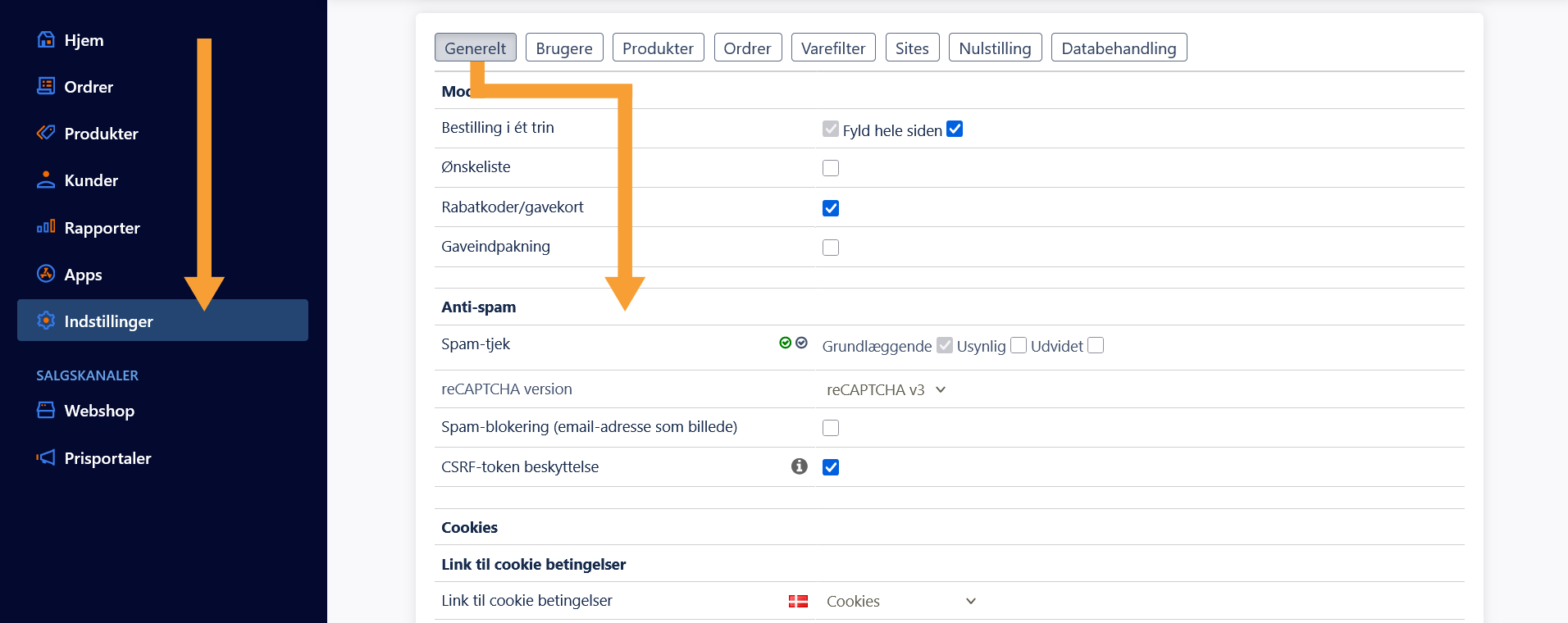Click the Produkter tag icon
The image size is (1568, 623).
(x=46, y=133)
